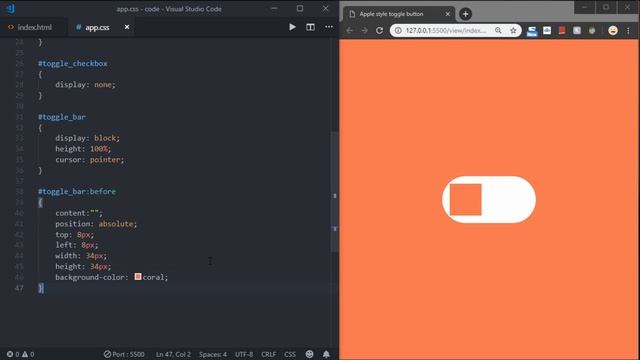
Task: Click the feedback smiley icon in status bar
Action: [x=309, y=354]
